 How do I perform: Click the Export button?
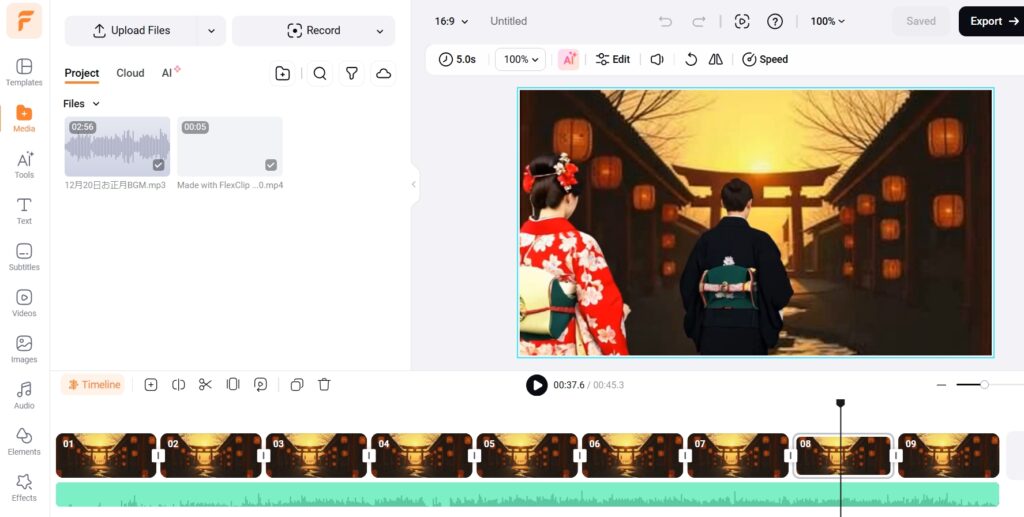tap(991, 21)
